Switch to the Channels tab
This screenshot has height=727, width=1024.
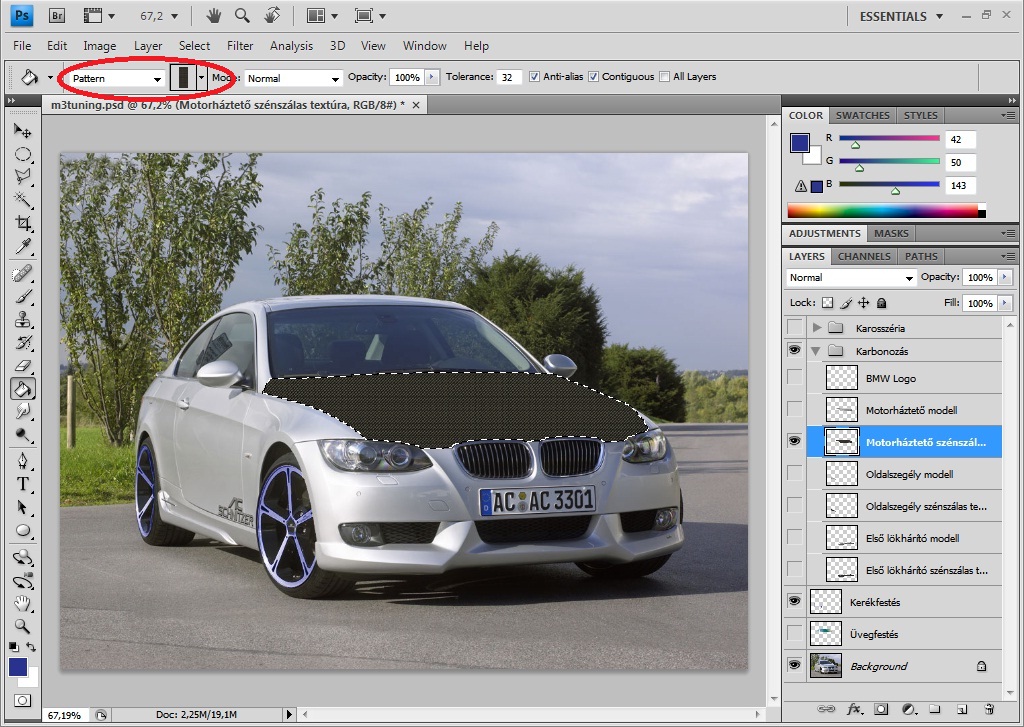click(864, 256)
